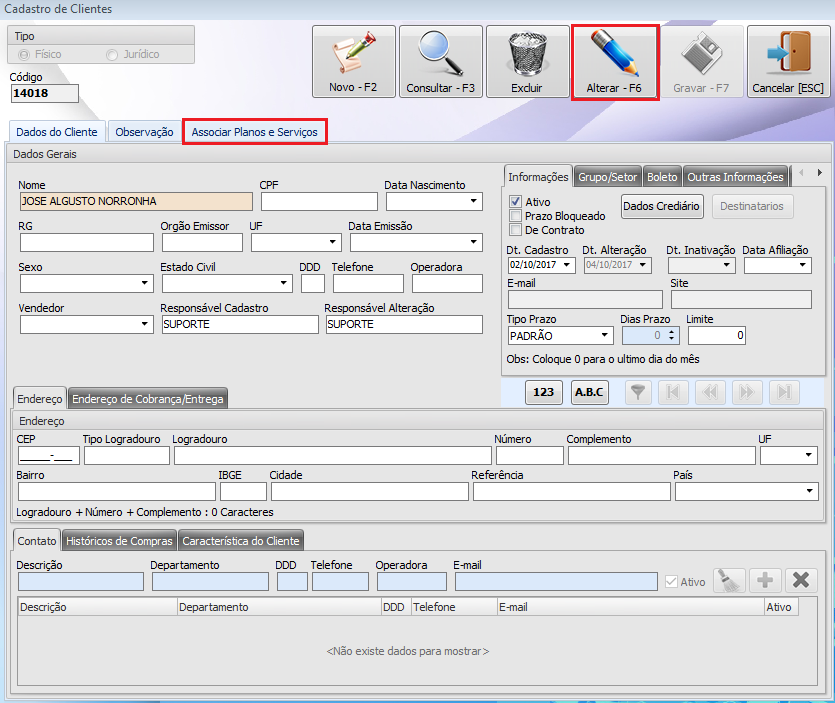Screen dimensions: 835x703
Task: Open the address UF dropdown
Action: click(x=808, y=455)
